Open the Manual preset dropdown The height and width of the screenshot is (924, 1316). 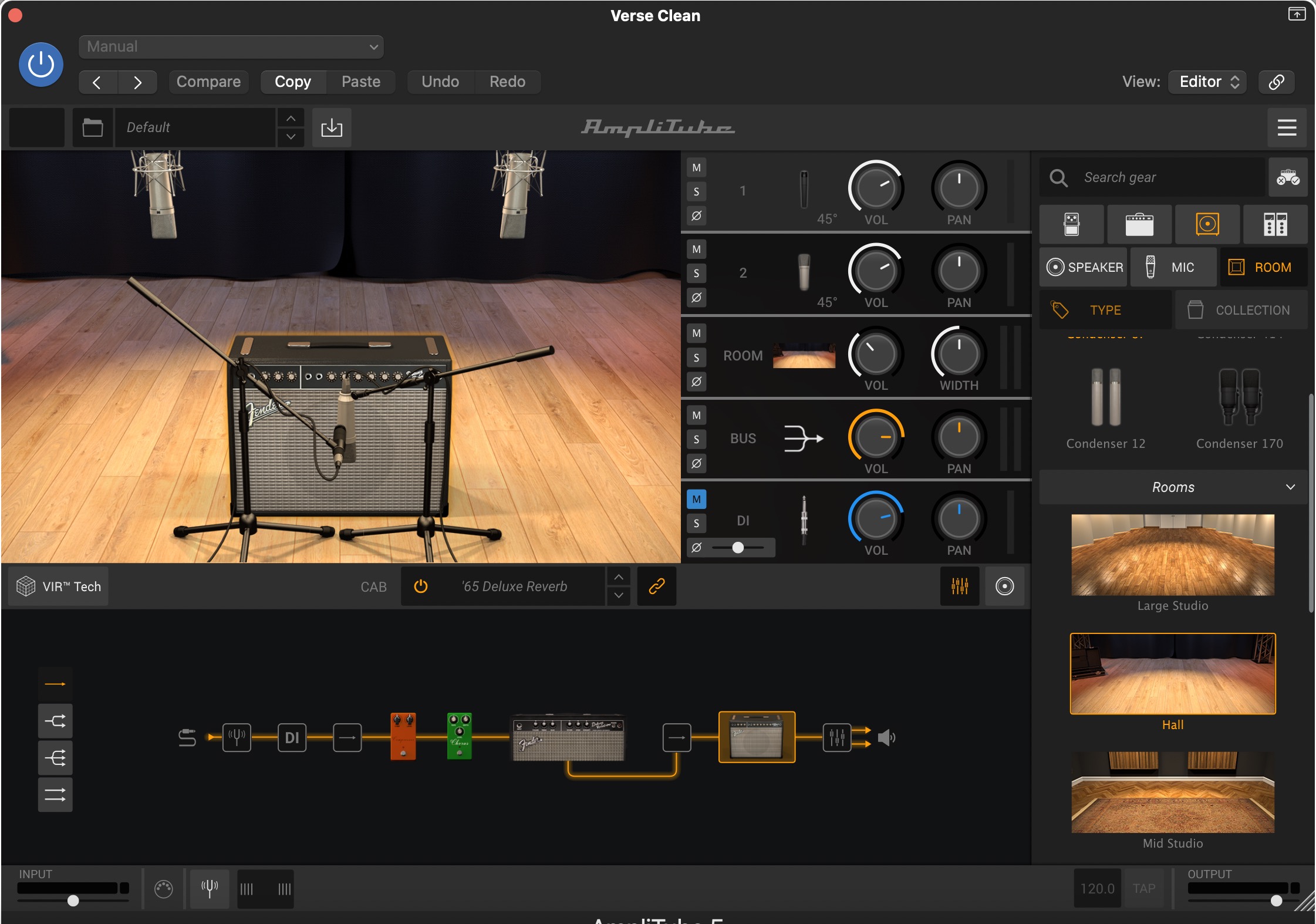tap(231, 47)
